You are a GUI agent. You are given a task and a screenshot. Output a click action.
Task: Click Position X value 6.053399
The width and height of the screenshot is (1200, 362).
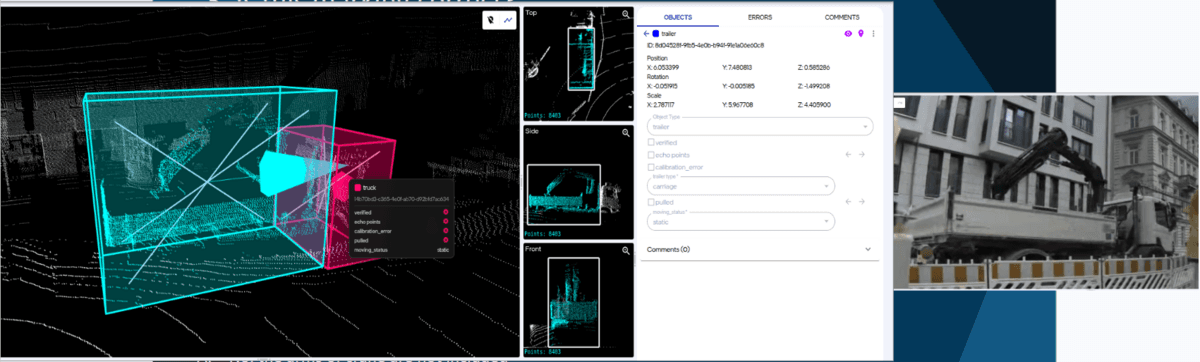[x=664, y=67]
